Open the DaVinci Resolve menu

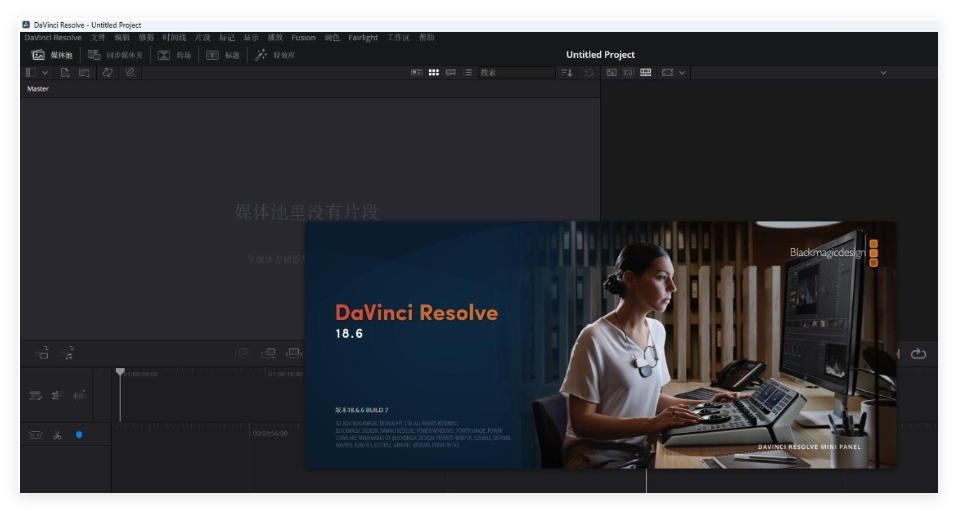(53, 38)
